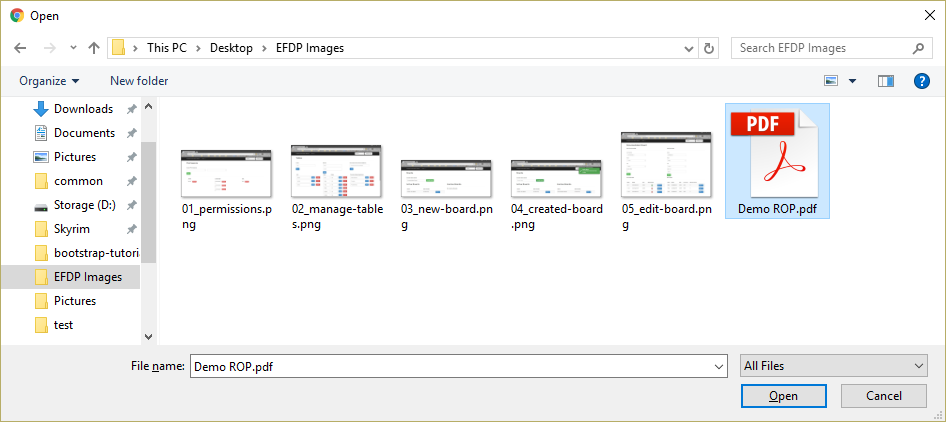Toggle the preview pane icon
Screen dimensions: 946x422
pyautogui.click(x=885, y=81)
